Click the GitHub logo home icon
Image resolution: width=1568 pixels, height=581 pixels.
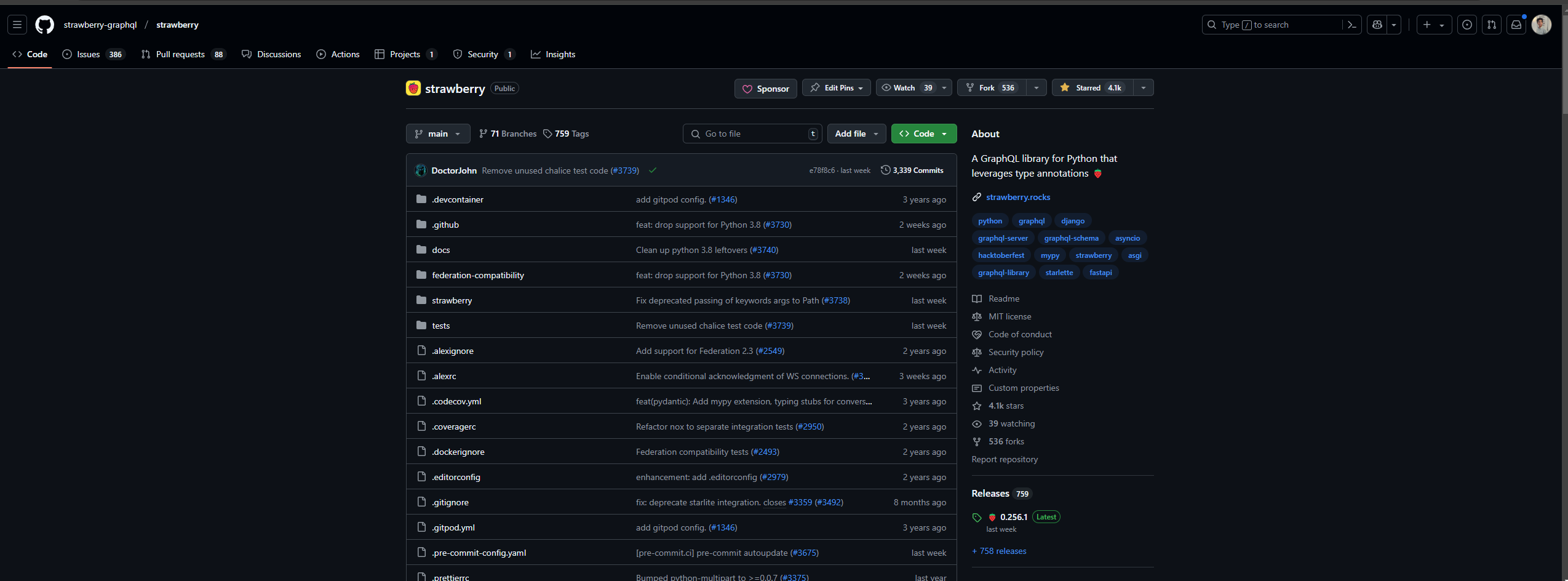pyautogui.click(x=44, y=25)
